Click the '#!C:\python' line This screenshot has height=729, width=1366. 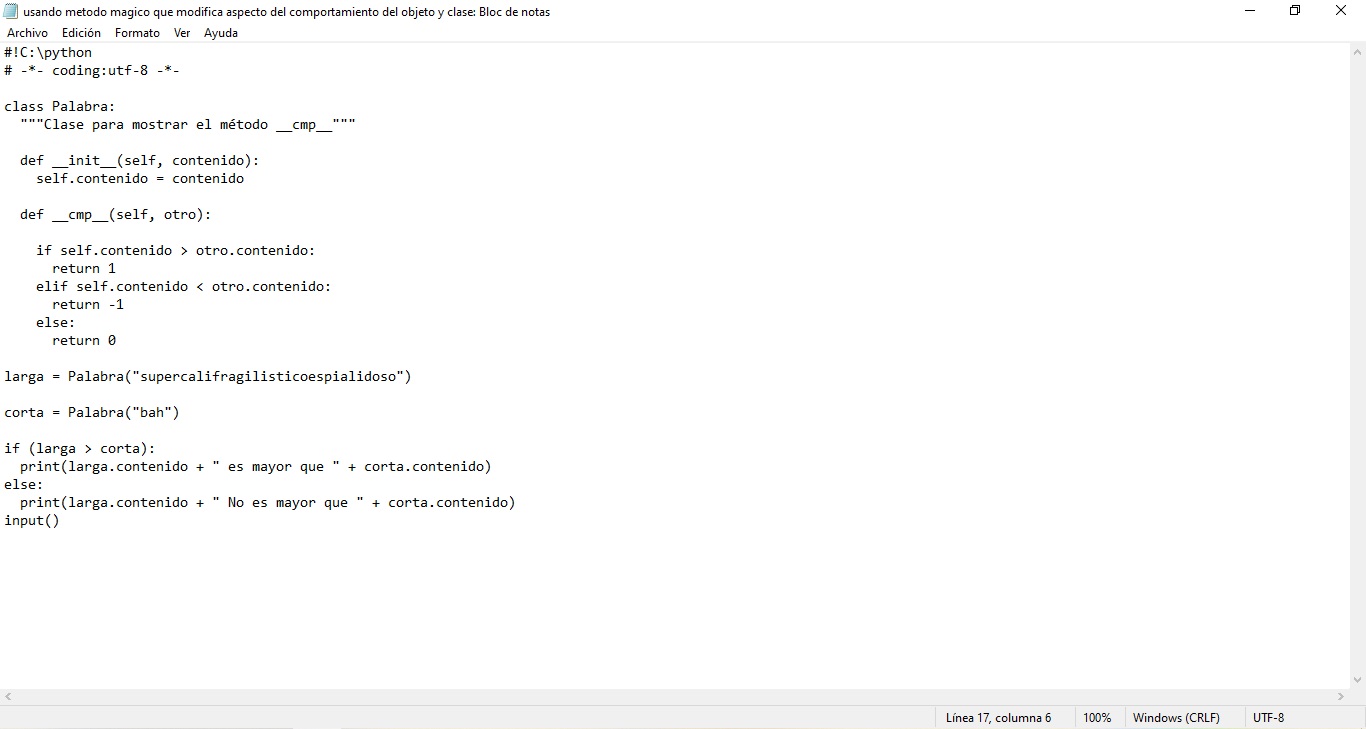pyautogui.click(x=48, y=52)
